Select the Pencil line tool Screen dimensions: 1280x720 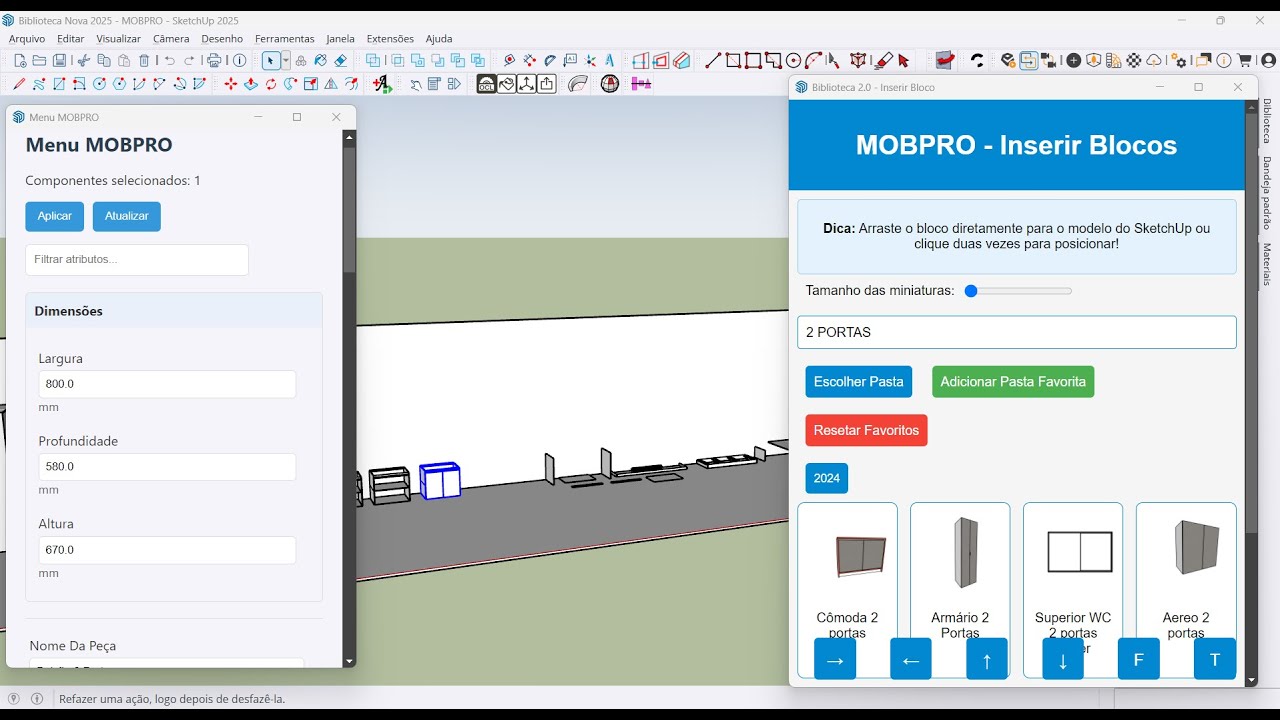tap(19, 84)
